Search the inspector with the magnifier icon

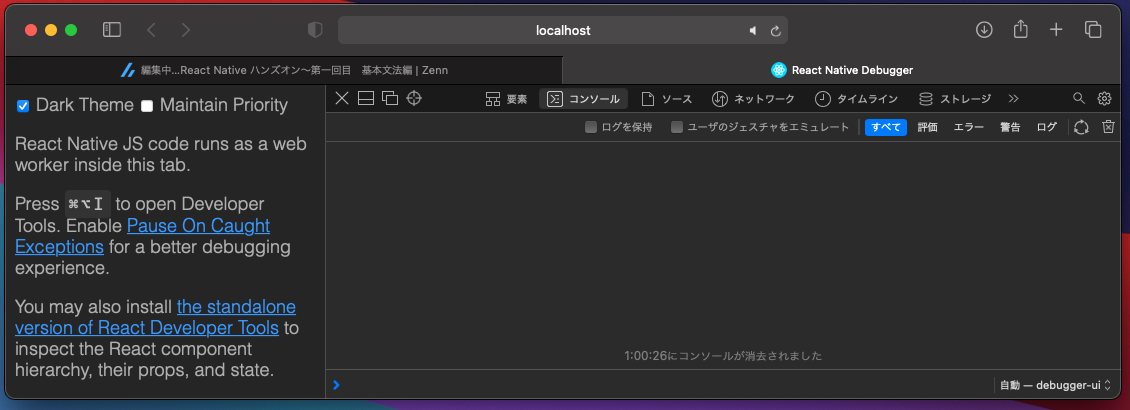(x=1079, y=98)
